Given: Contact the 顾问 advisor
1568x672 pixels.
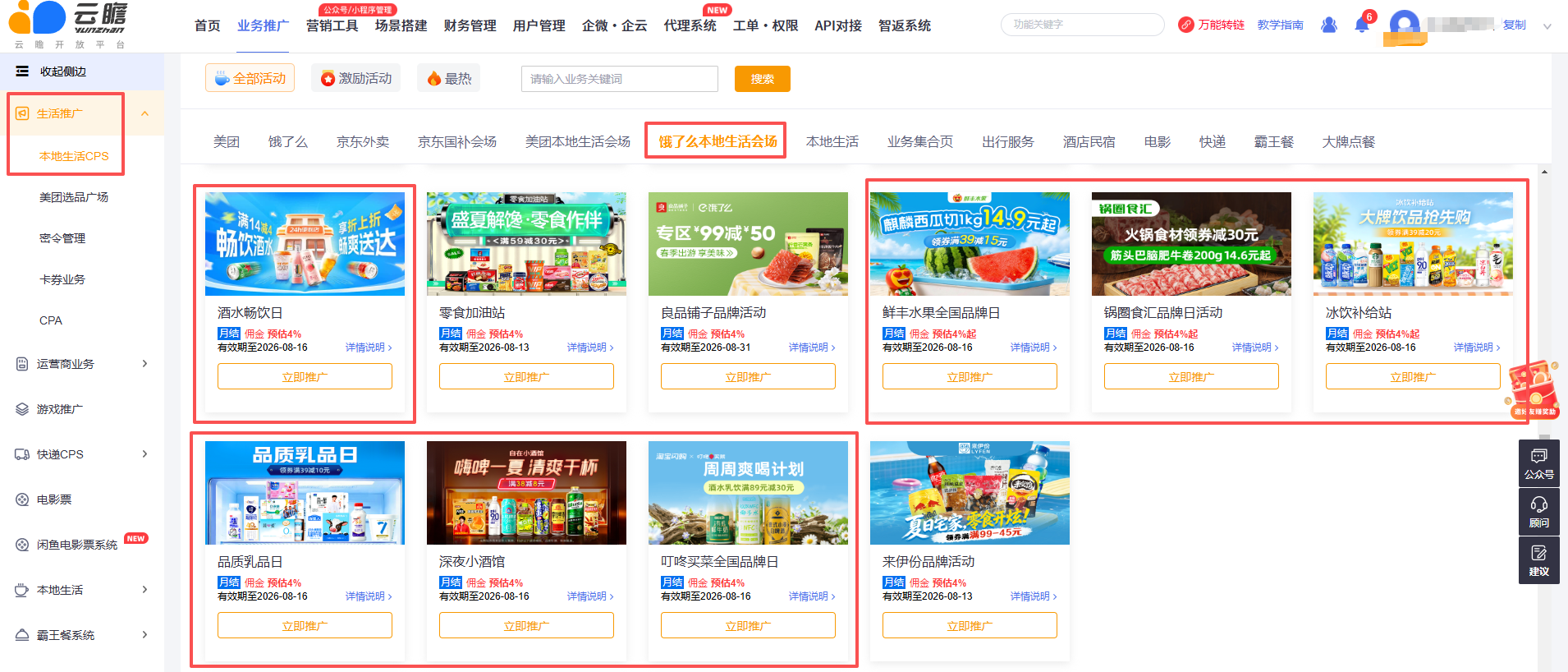Looking at the screenshot, I should (1538, 511).
